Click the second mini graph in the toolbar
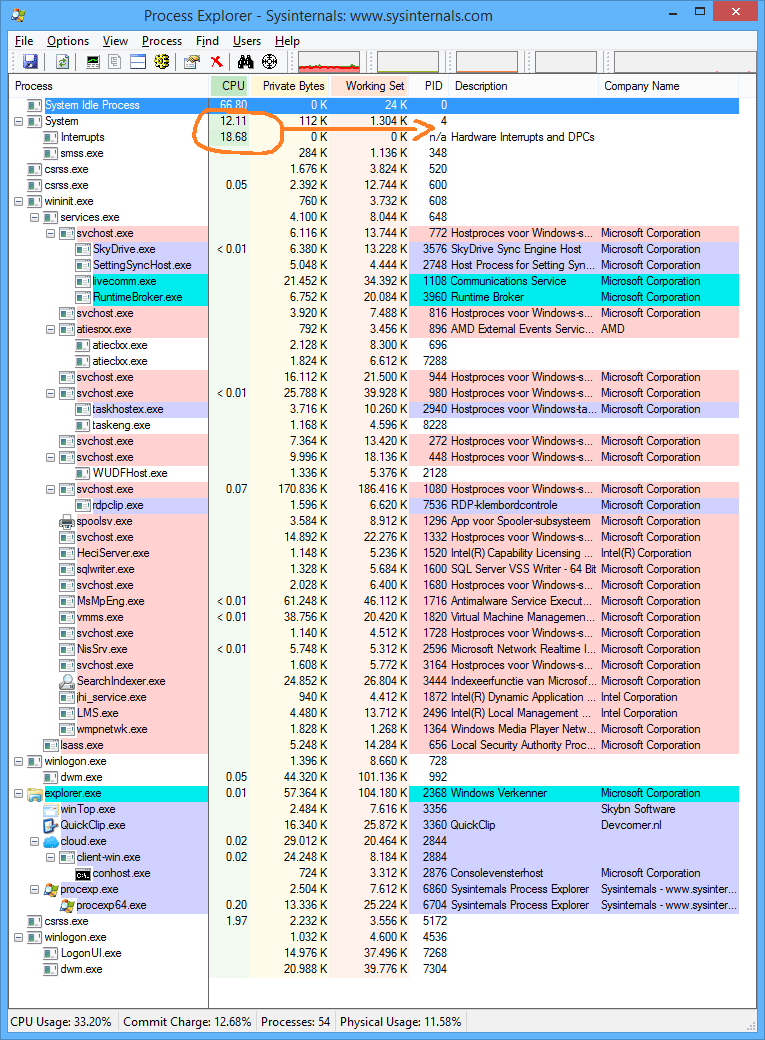Image resolution: width=765 pixels, height=1040 pixels. [408, 62]
